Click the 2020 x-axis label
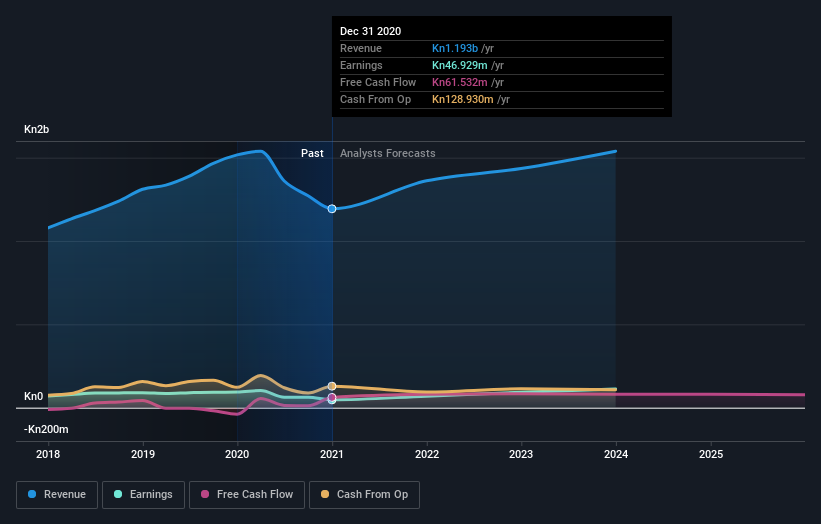 click(237, 454)
